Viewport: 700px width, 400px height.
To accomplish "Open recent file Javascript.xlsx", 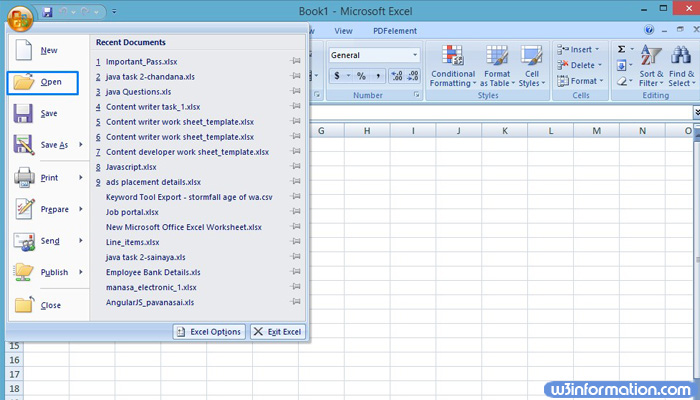I will 131,167.
